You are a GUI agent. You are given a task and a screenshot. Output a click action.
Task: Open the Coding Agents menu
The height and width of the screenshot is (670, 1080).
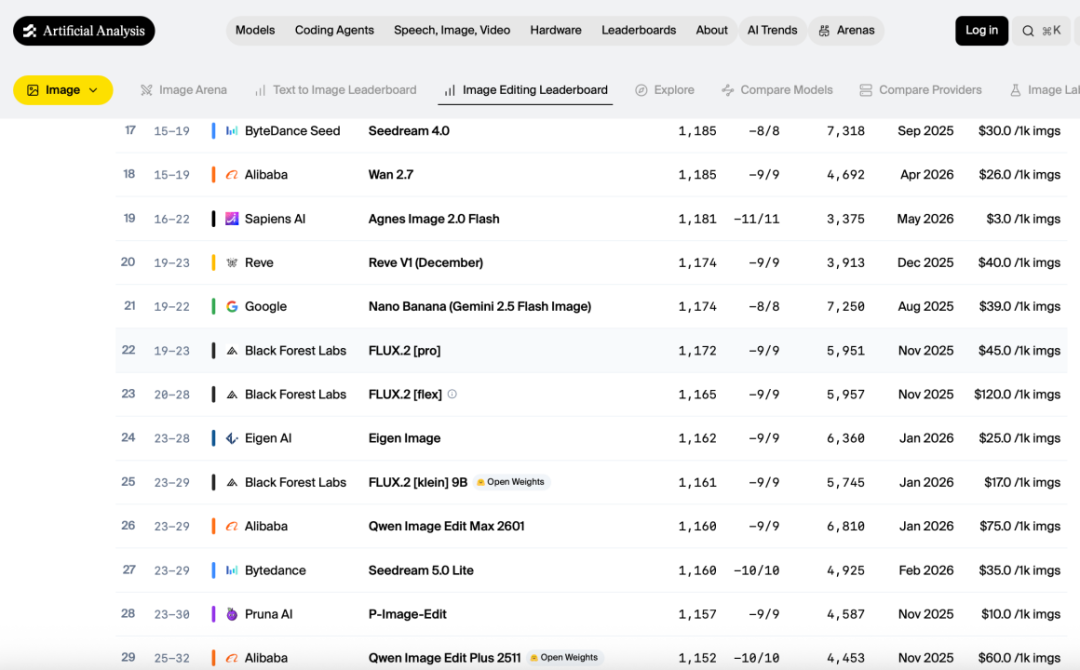334,30
